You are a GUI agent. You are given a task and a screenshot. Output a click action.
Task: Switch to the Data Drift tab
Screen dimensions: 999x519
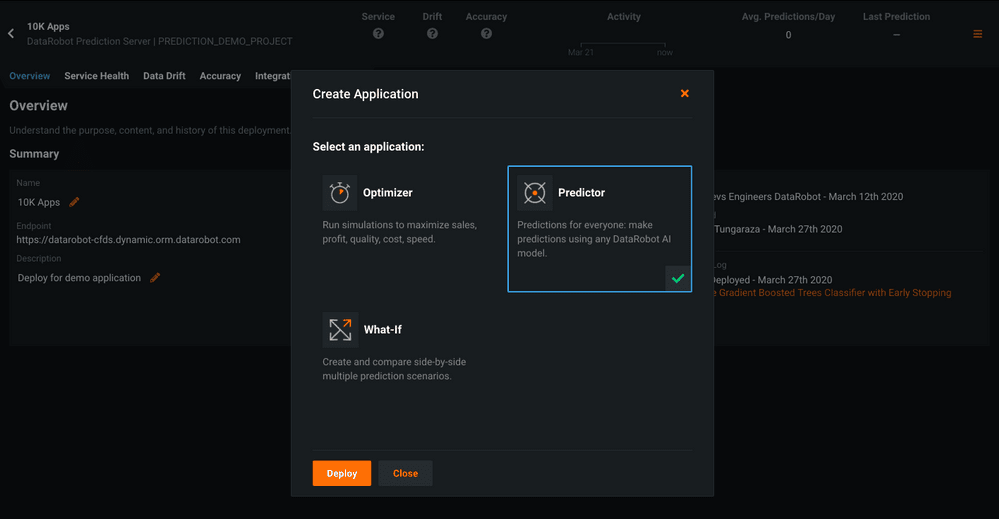[164, 76]
